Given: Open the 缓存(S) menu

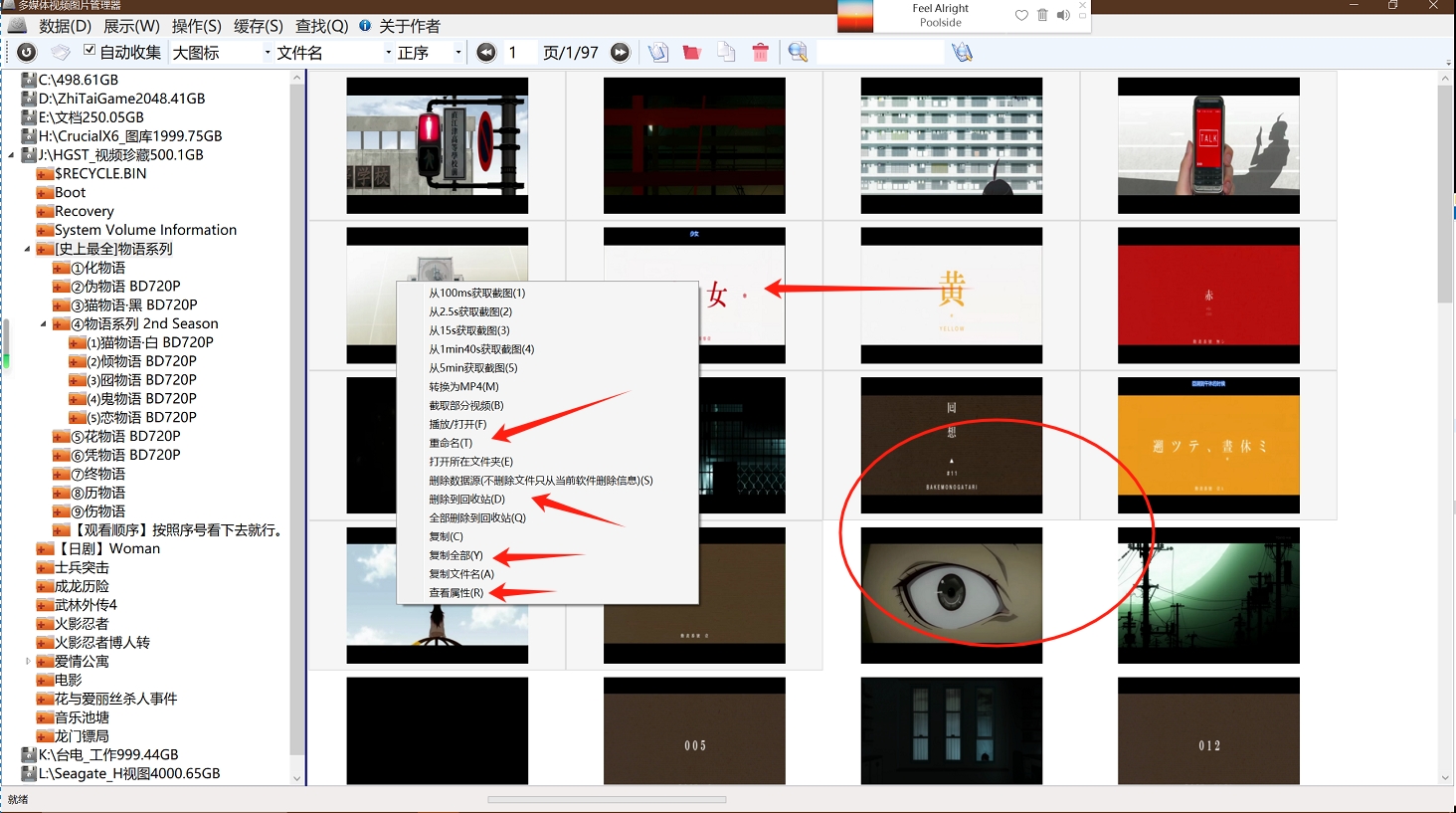Looking at the screenshot, I should [259, 25].
